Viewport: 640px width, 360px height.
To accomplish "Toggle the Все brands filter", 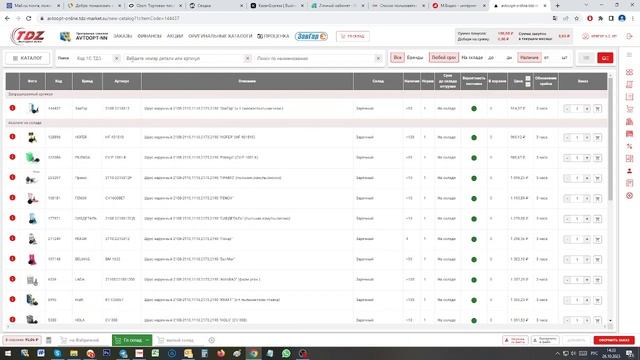I will click(397, 58).
